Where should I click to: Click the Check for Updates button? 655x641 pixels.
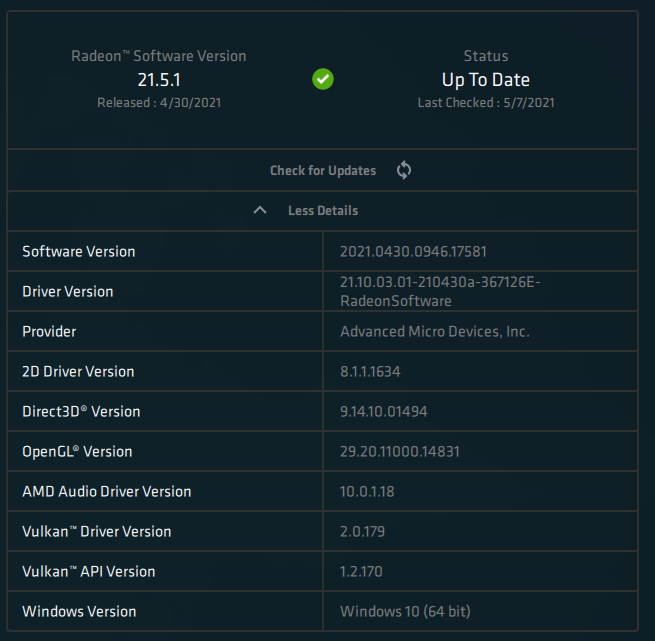(322, 170)
